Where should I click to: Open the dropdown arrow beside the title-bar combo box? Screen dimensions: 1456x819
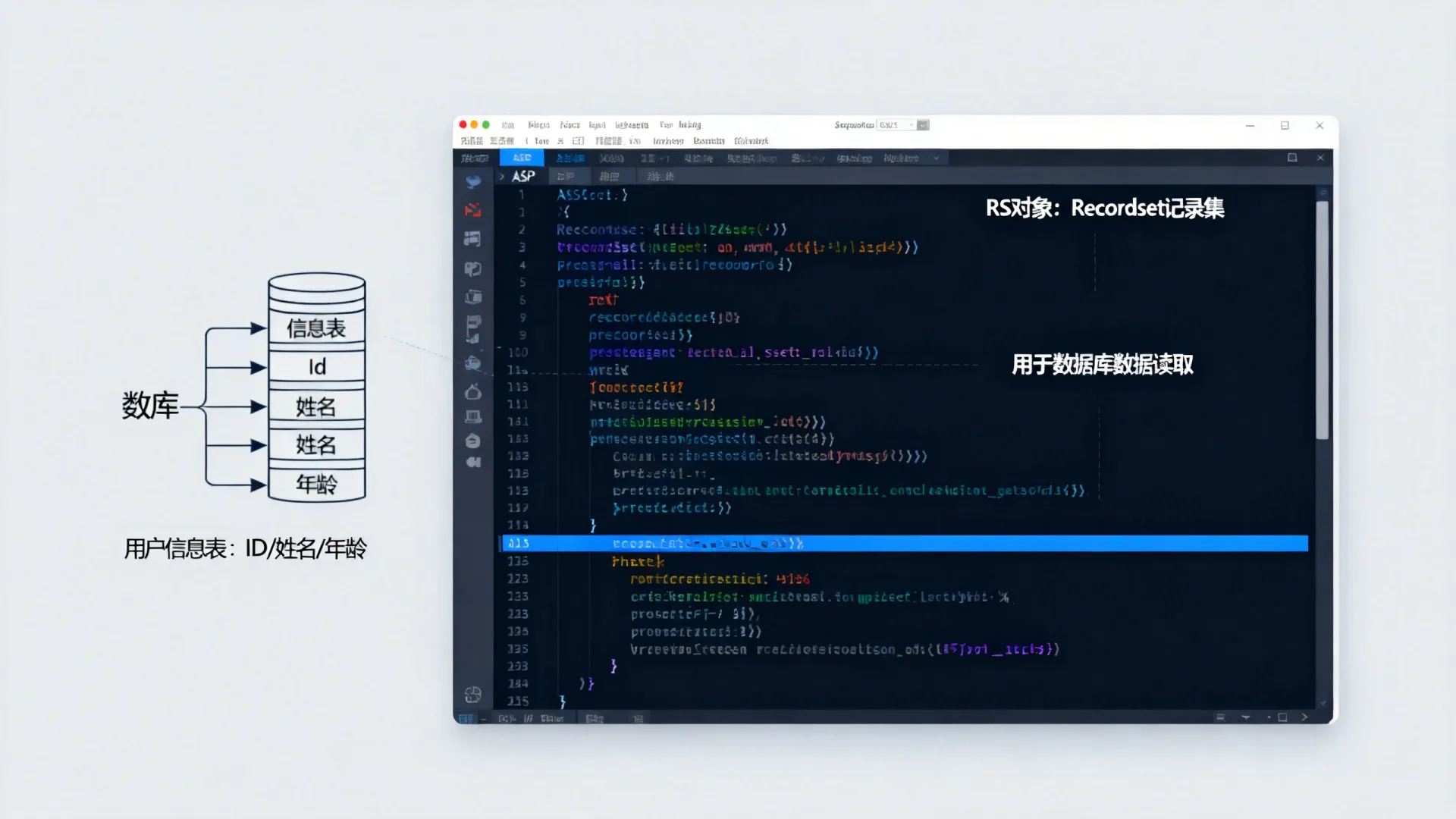pyautogui.click(x=923, y=125)
